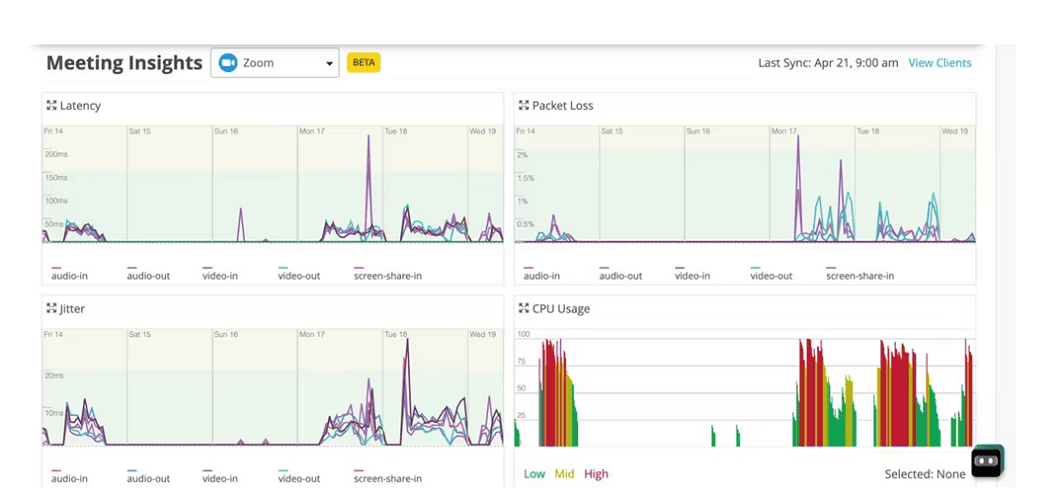Toggle screen-share-in series in Packet Loss legend
This screenshot has height=500, width=1060.
click(860, 275)
